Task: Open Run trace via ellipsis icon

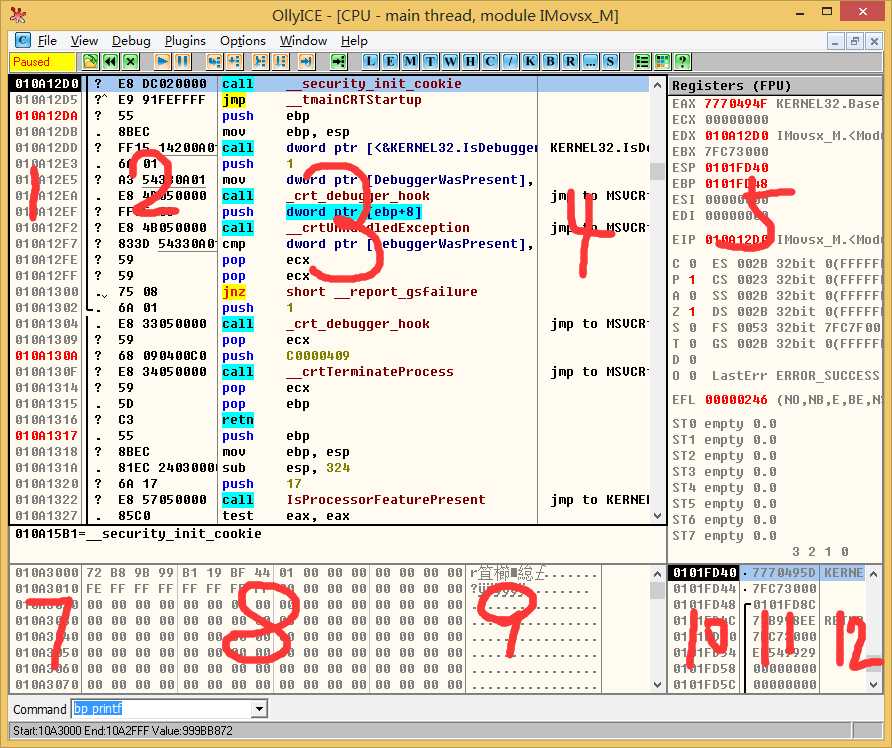Action: [590, 61]
